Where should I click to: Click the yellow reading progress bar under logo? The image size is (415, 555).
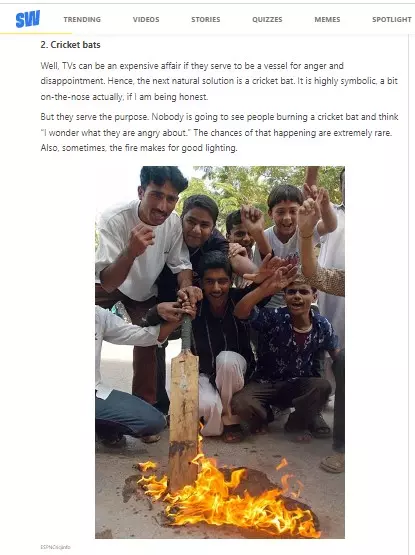pyautogui.click(x=36, y=33)
